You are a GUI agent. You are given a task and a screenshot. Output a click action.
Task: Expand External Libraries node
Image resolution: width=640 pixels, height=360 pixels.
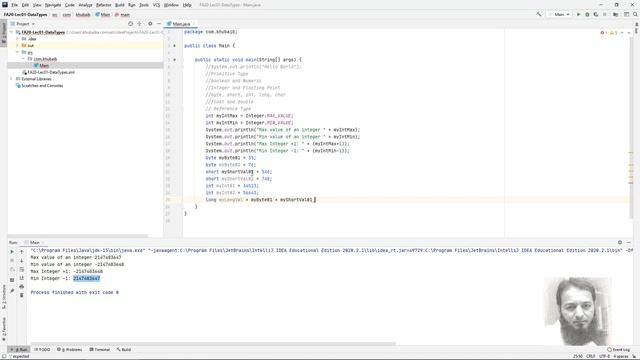click(12, 79)
